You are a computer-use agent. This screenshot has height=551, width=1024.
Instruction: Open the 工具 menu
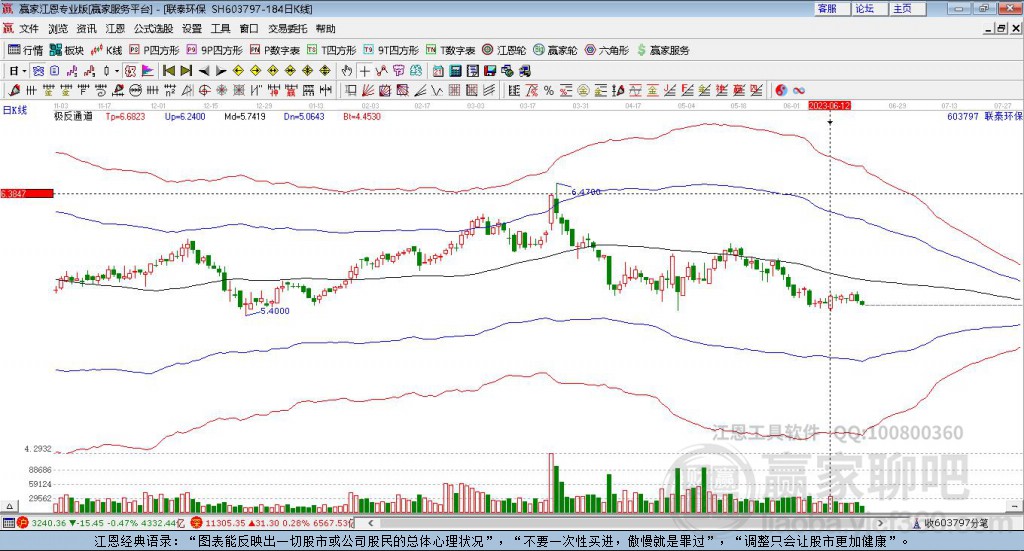click(221, 29)
